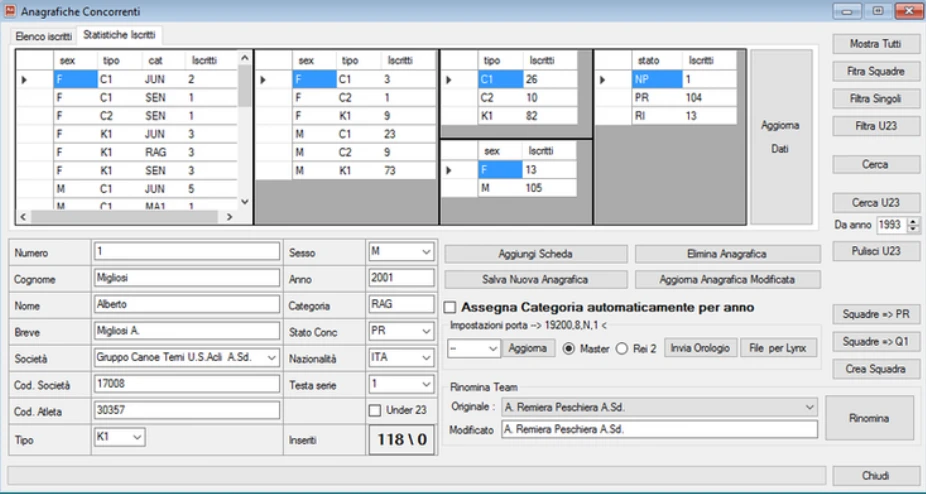
Task: Open the Tipo K1 dropdown
Action: point(137,437)
